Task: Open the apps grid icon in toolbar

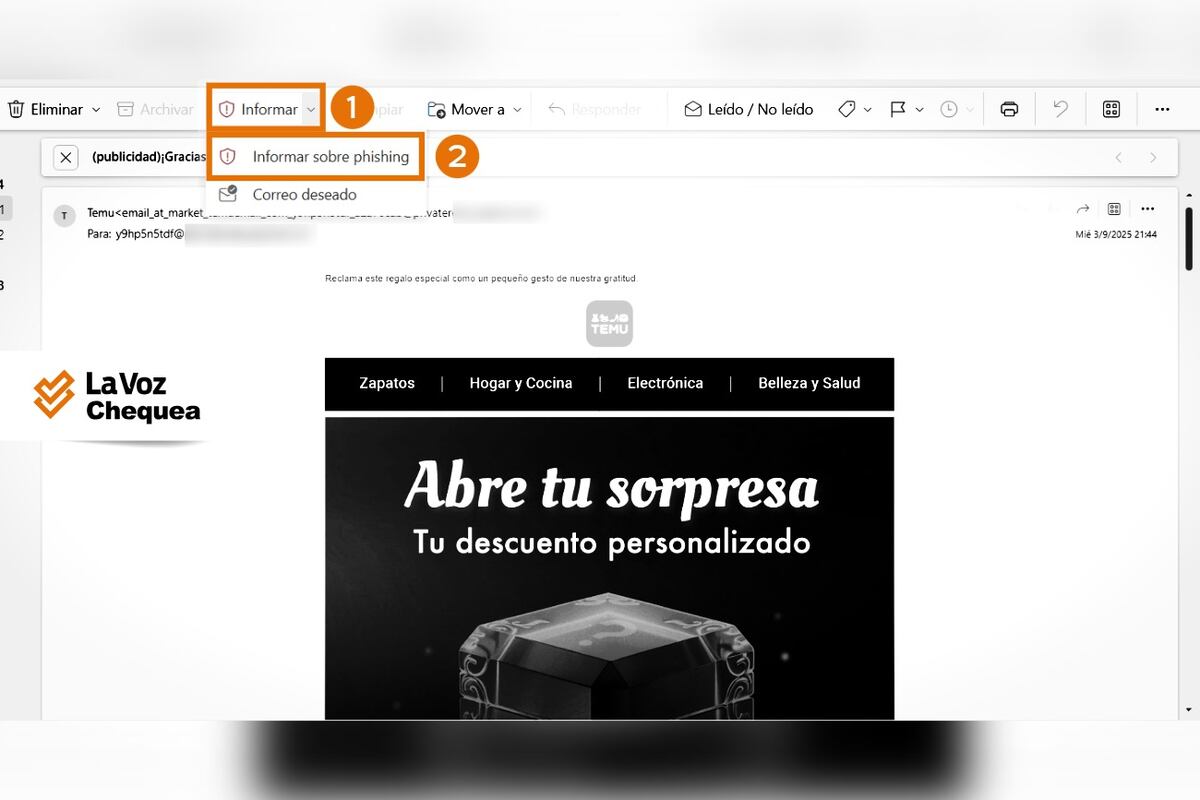Action: pos(1111,109)
